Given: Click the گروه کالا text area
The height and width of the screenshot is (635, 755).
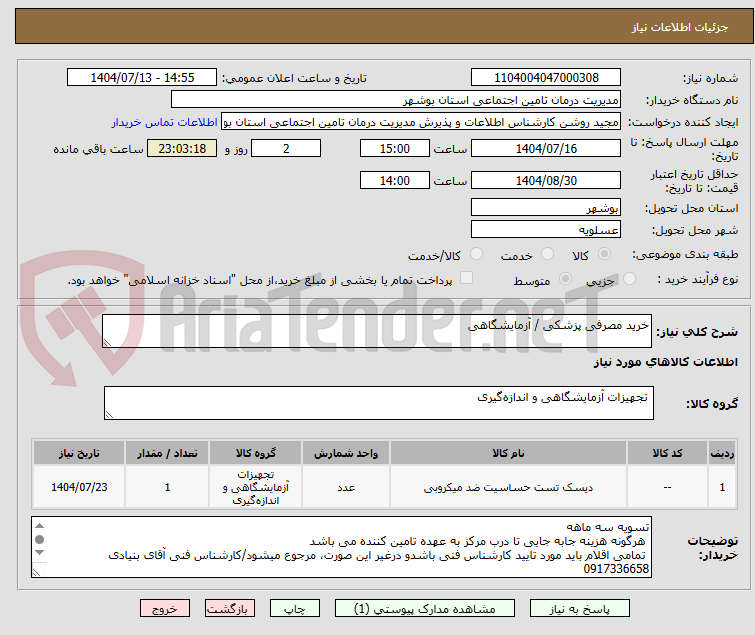Looking at the screenshot, I should 378,403.
